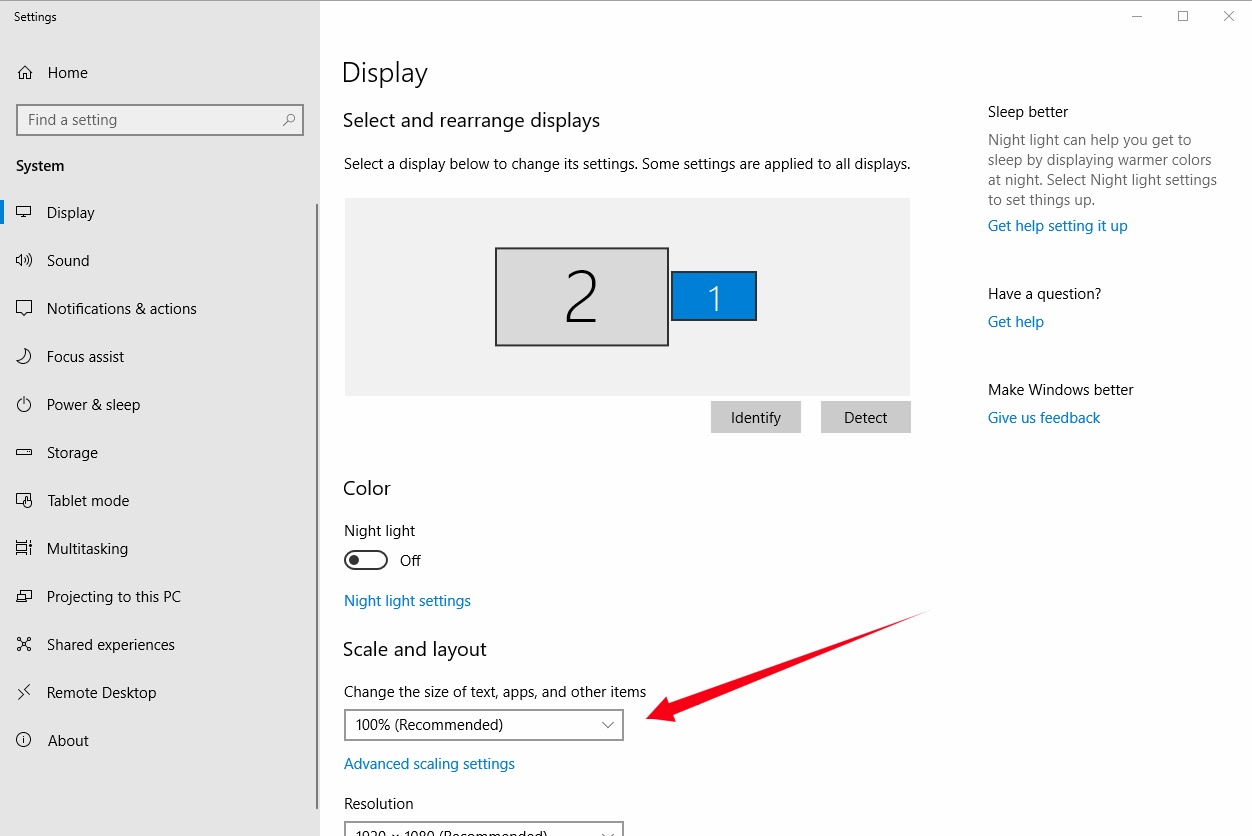Click the Multitasking icon

pos(25,549)
